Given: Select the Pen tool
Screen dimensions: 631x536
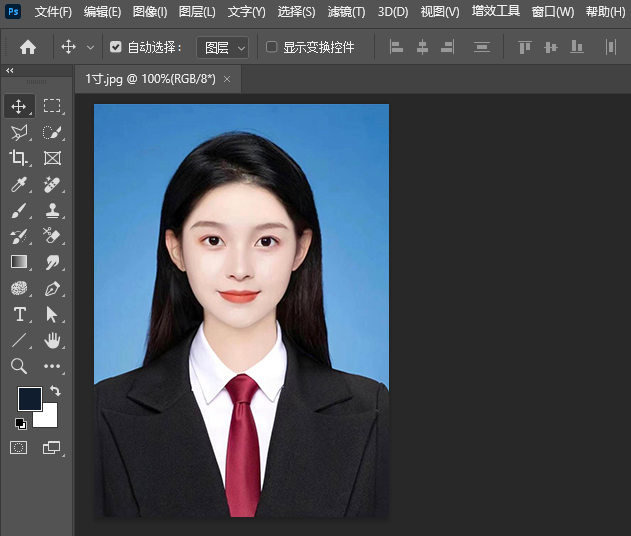Looking at the screenshot, I should coord(52,289).
